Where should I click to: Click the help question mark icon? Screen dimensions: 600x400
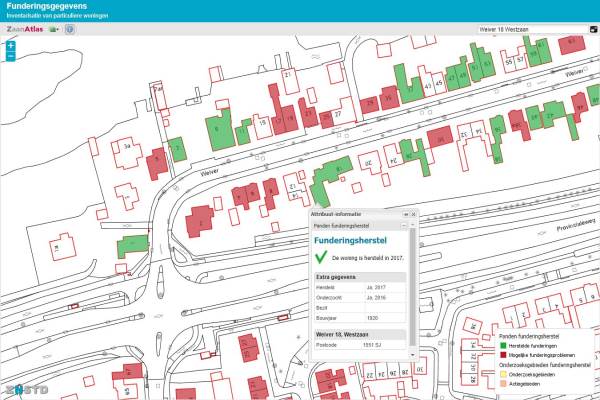tap(71, 30)
